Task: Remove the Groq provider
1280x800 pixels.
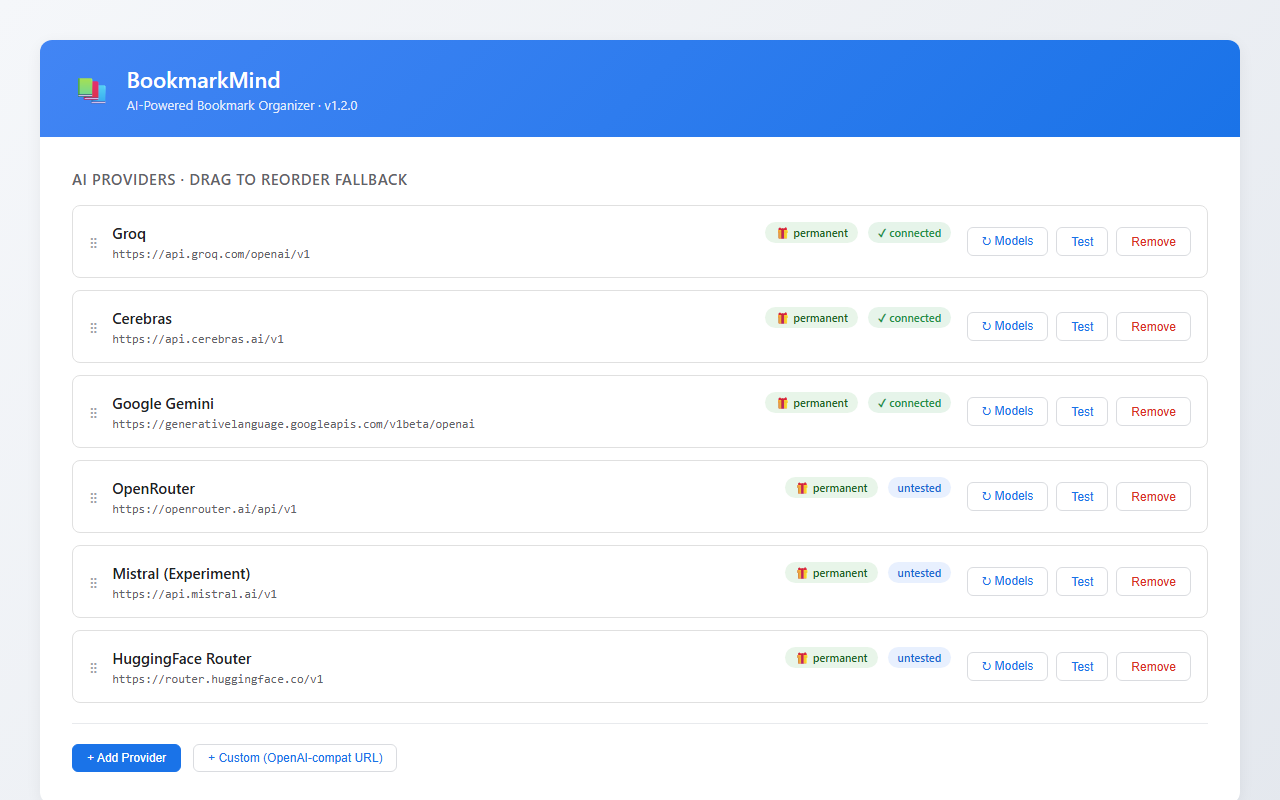Action: [x=1153, y=241]
